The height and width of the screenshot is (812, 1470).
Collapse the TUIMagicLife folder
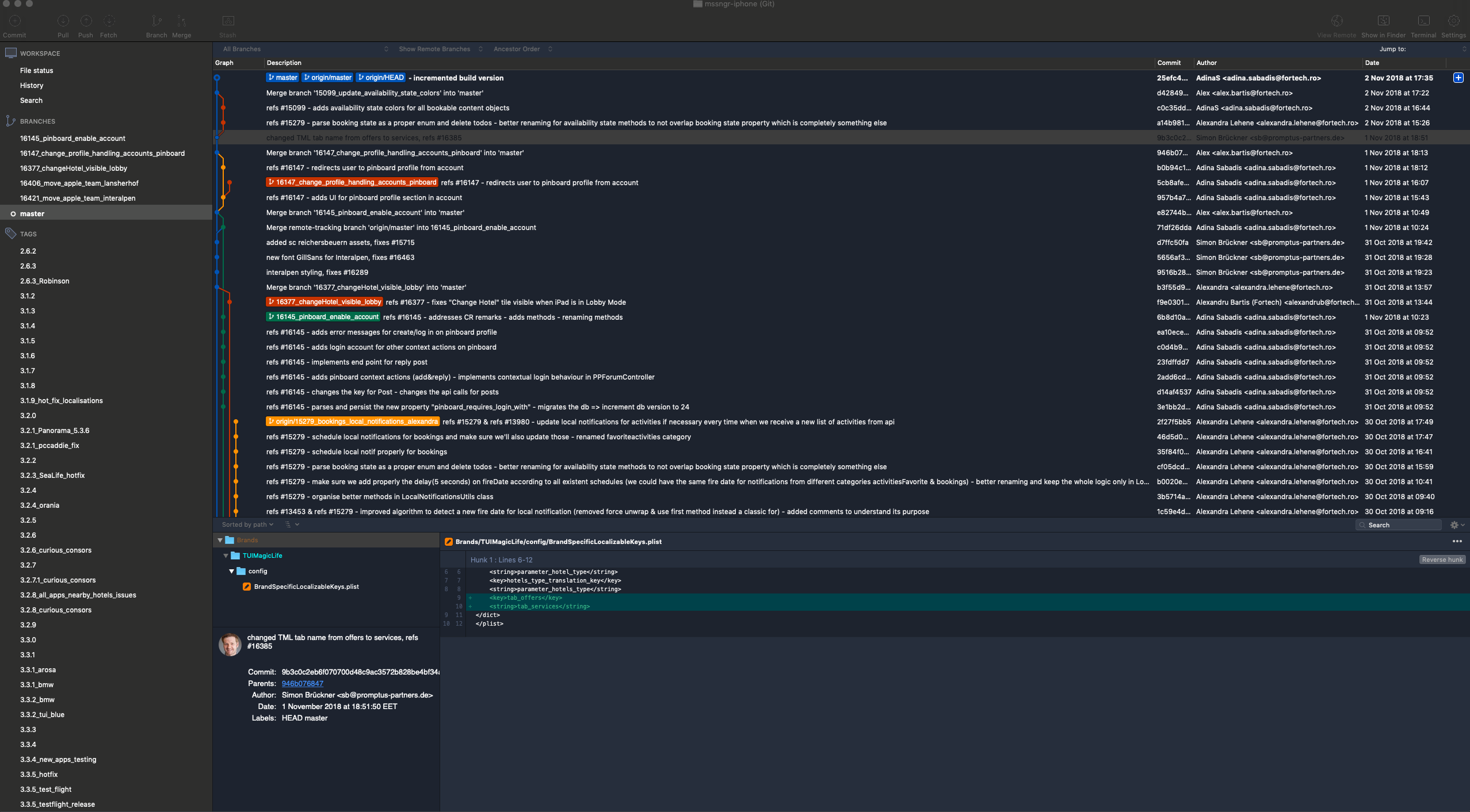[x=226, y=556]
